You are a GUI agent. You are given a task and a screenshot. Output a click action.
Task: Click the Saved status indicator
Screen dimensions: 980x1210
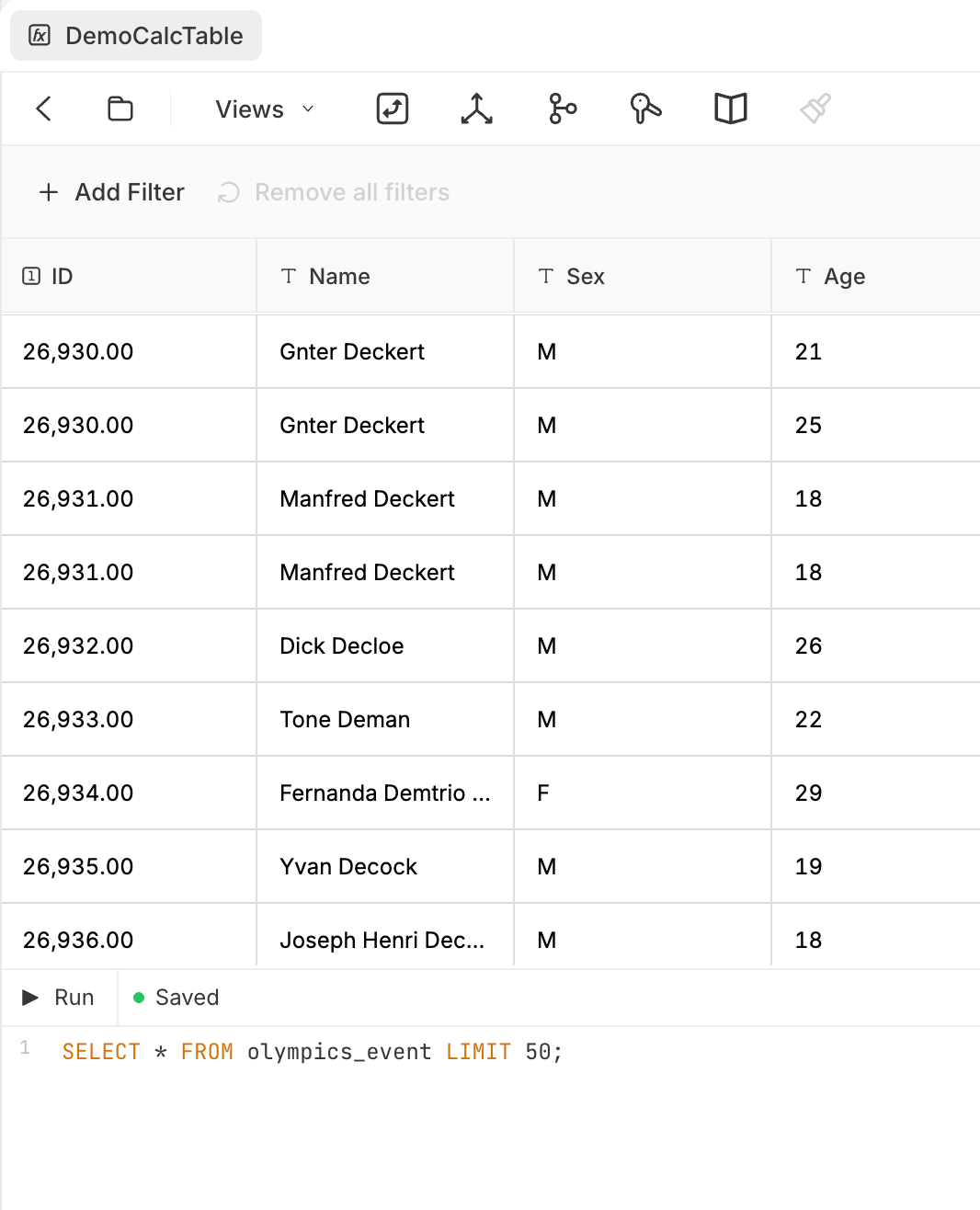(177, 998)
